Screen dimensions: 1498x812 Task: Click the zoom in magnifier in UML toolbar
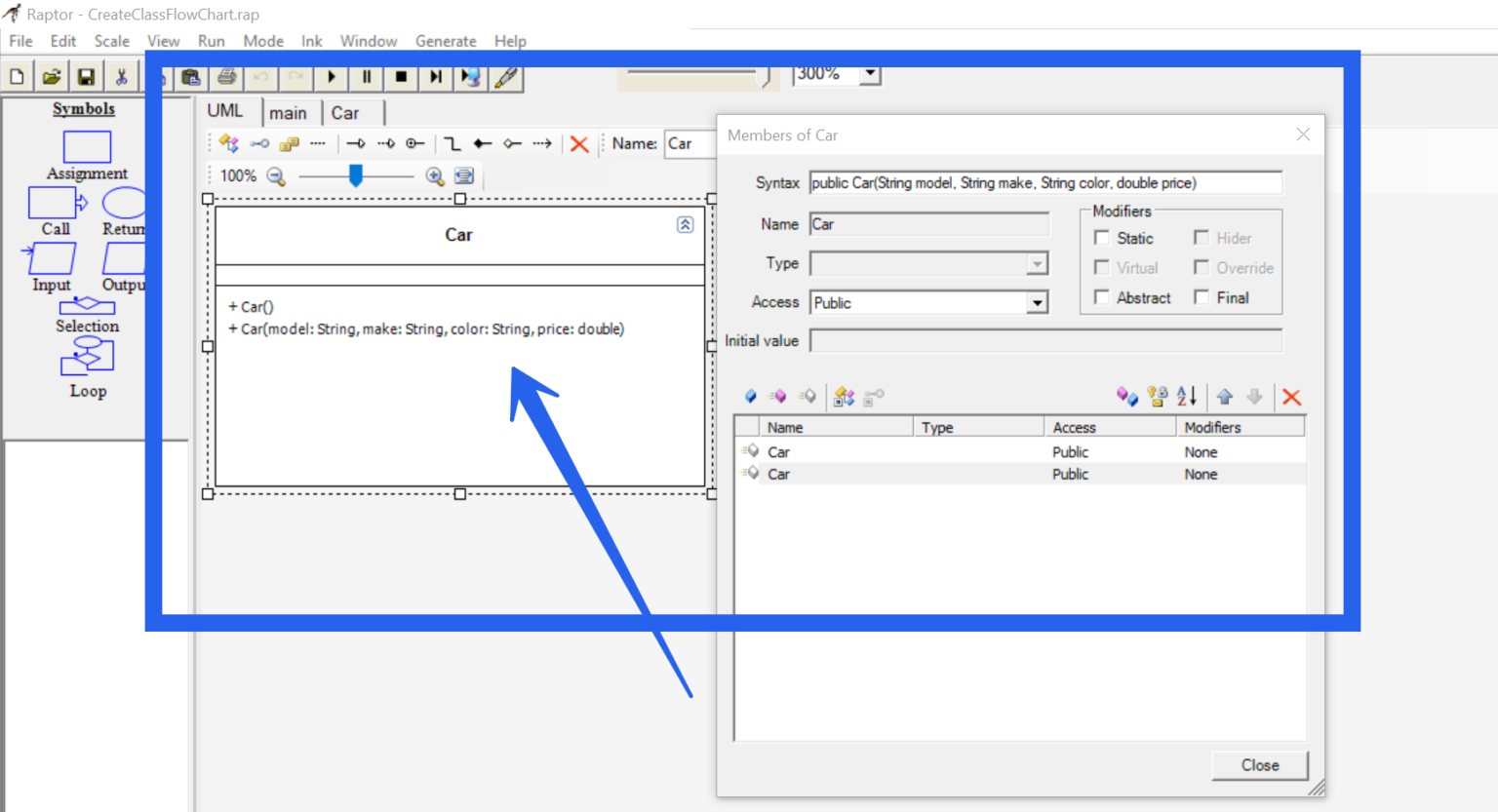pos(435,176)
